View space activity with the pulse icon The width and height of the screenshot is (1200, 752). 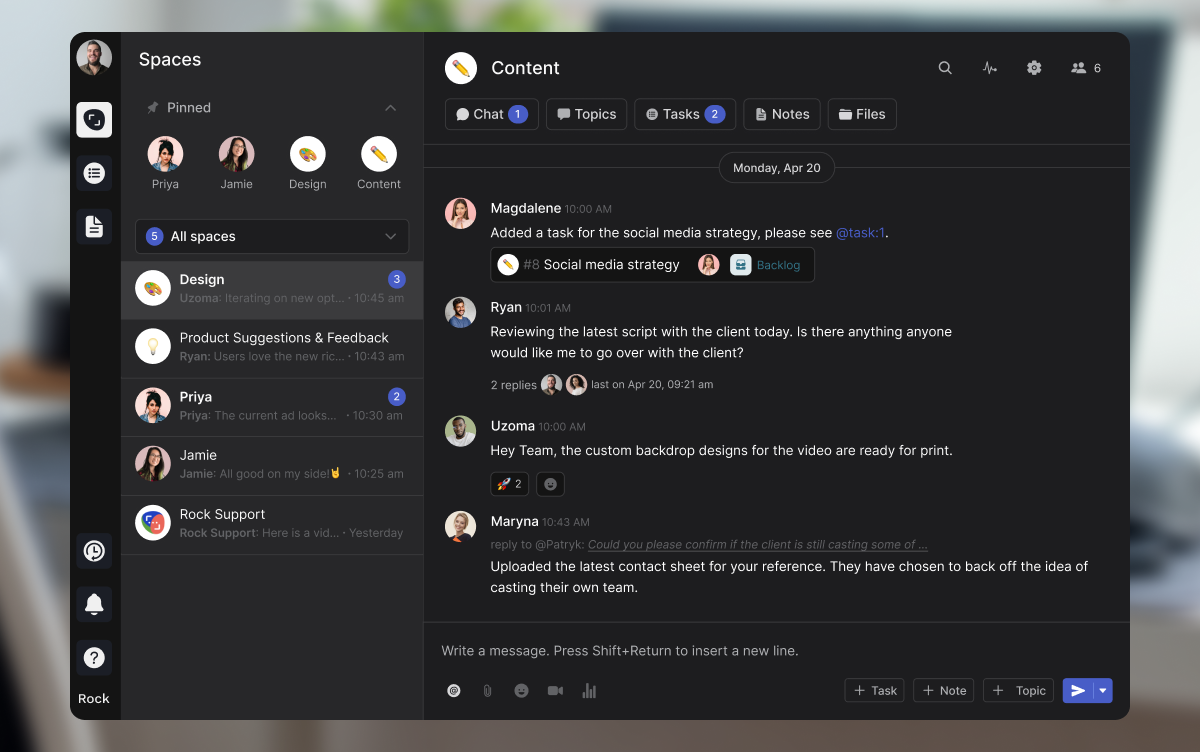pyautogui.click(x=990, y=67)
